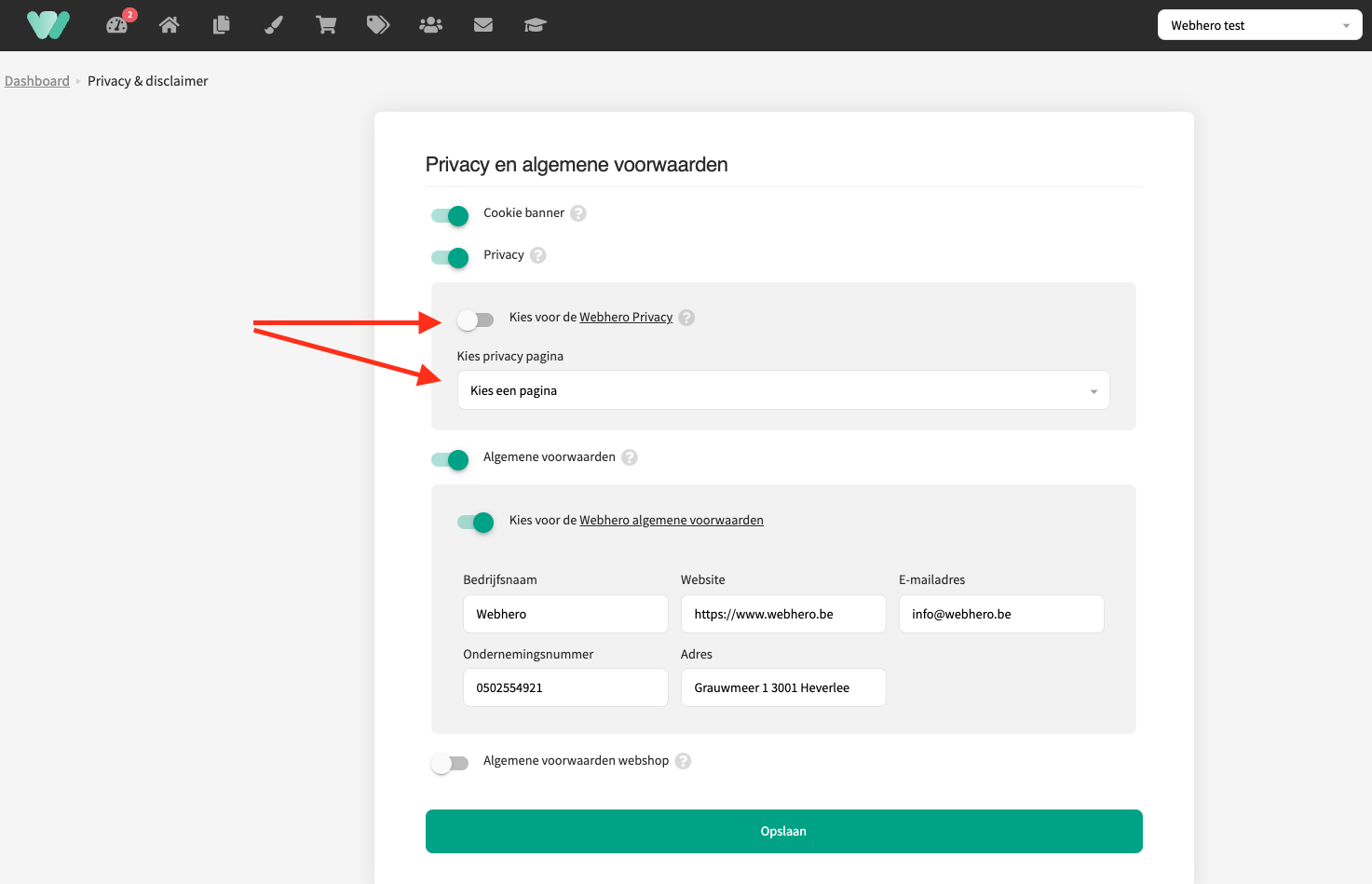
Task: Enable the Algemene voorwaarden webshop toggle
Action: coord(450,764)
